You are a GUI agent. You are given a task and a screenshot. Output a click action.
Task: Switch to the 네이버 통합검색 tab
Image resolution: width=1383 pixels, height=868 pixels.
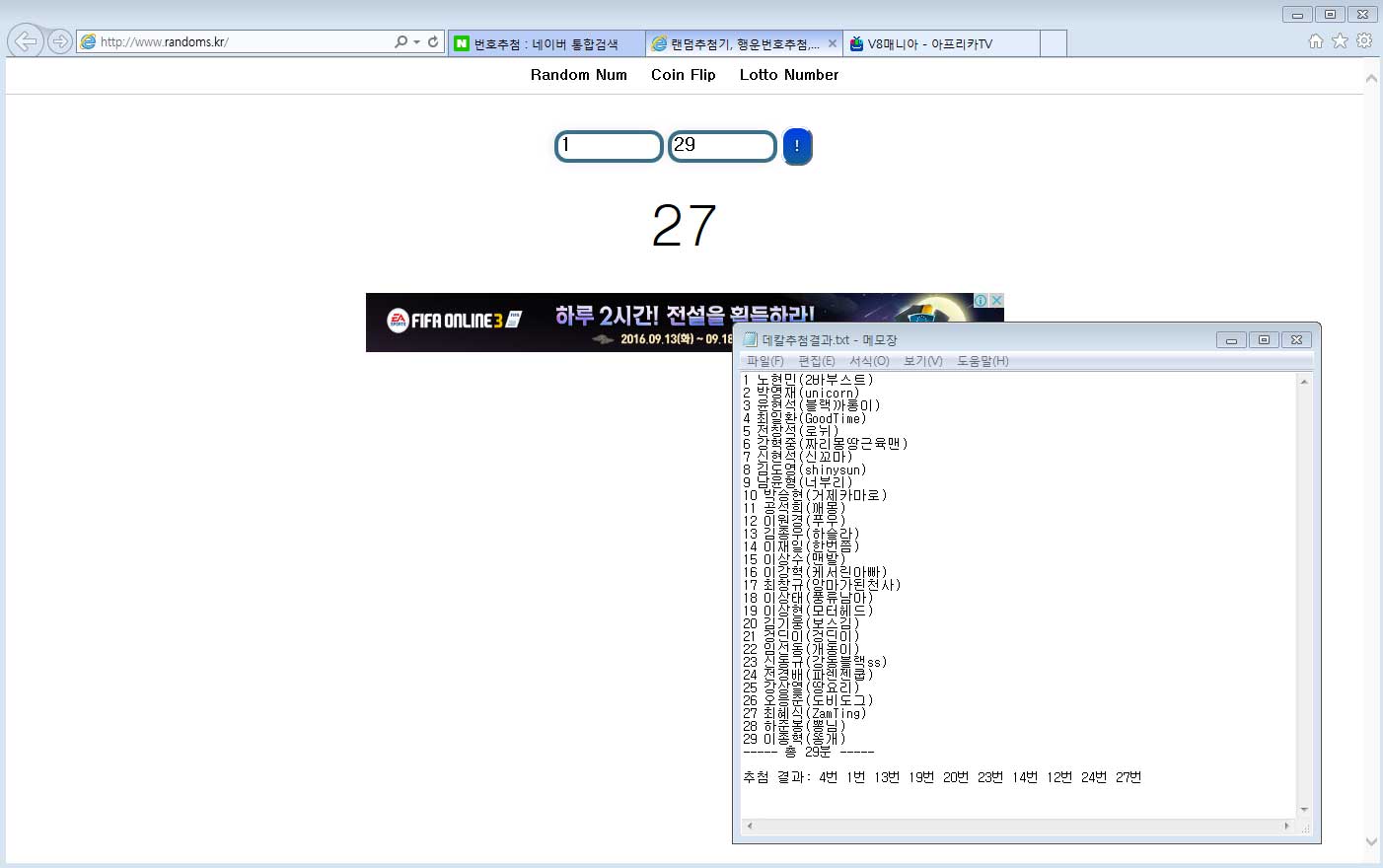point(546,43)
